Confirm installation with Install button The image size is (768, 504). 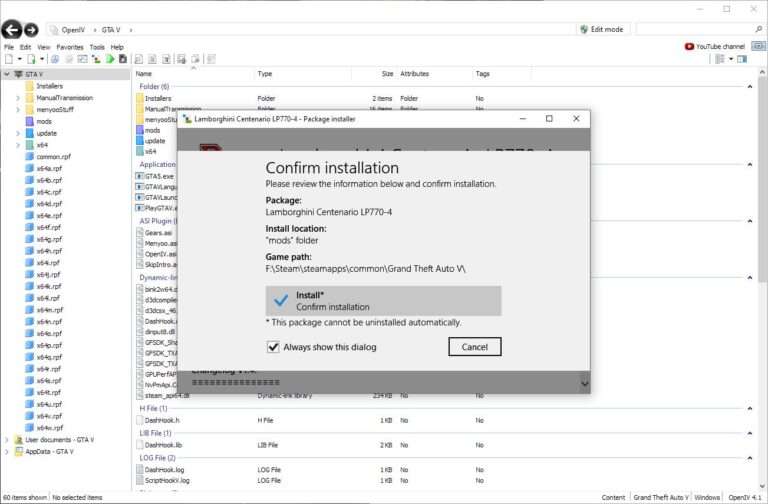click(383, 301)
